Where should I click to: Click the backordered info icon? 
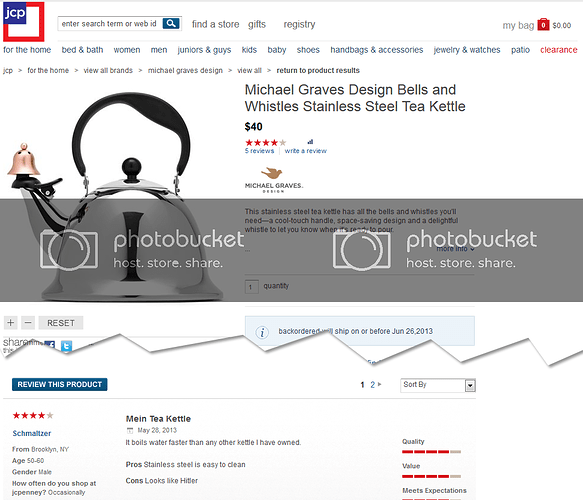(x=262, y=332)
